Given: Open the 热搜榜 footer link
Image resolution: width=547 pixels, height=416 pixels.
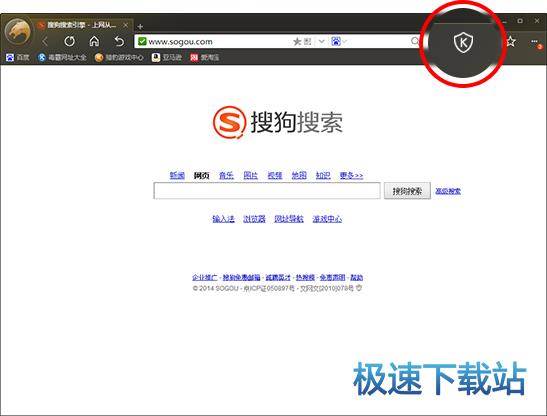Looking at the screenshot, I should tap(305, 277).
